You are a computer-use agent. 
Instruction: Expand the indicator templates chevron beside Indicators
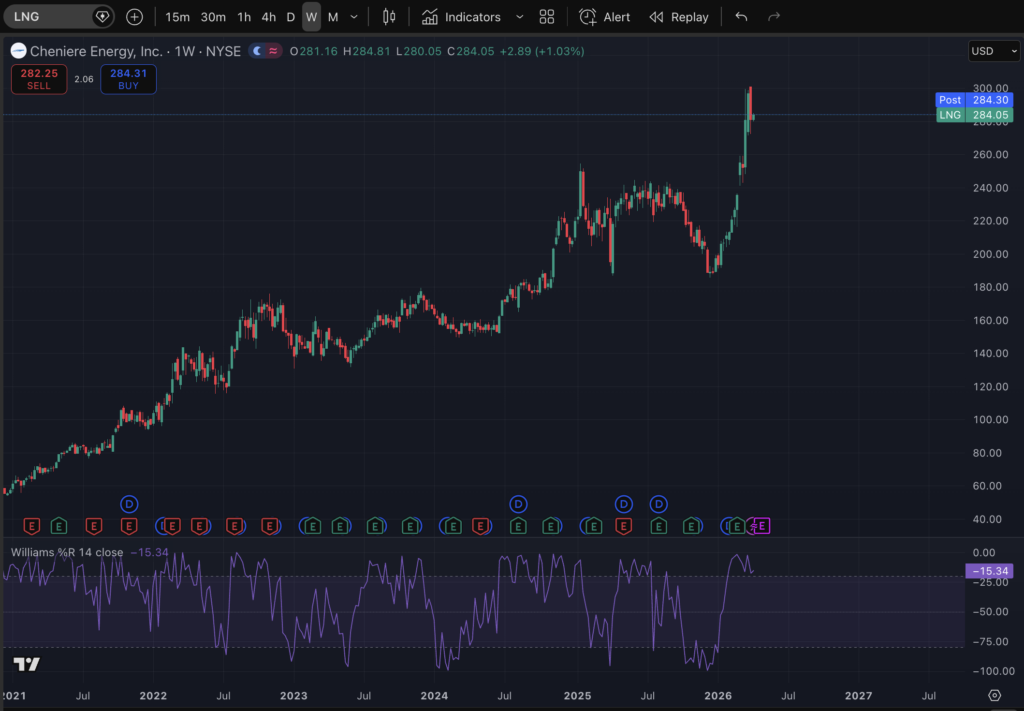(x=519, y=17)
